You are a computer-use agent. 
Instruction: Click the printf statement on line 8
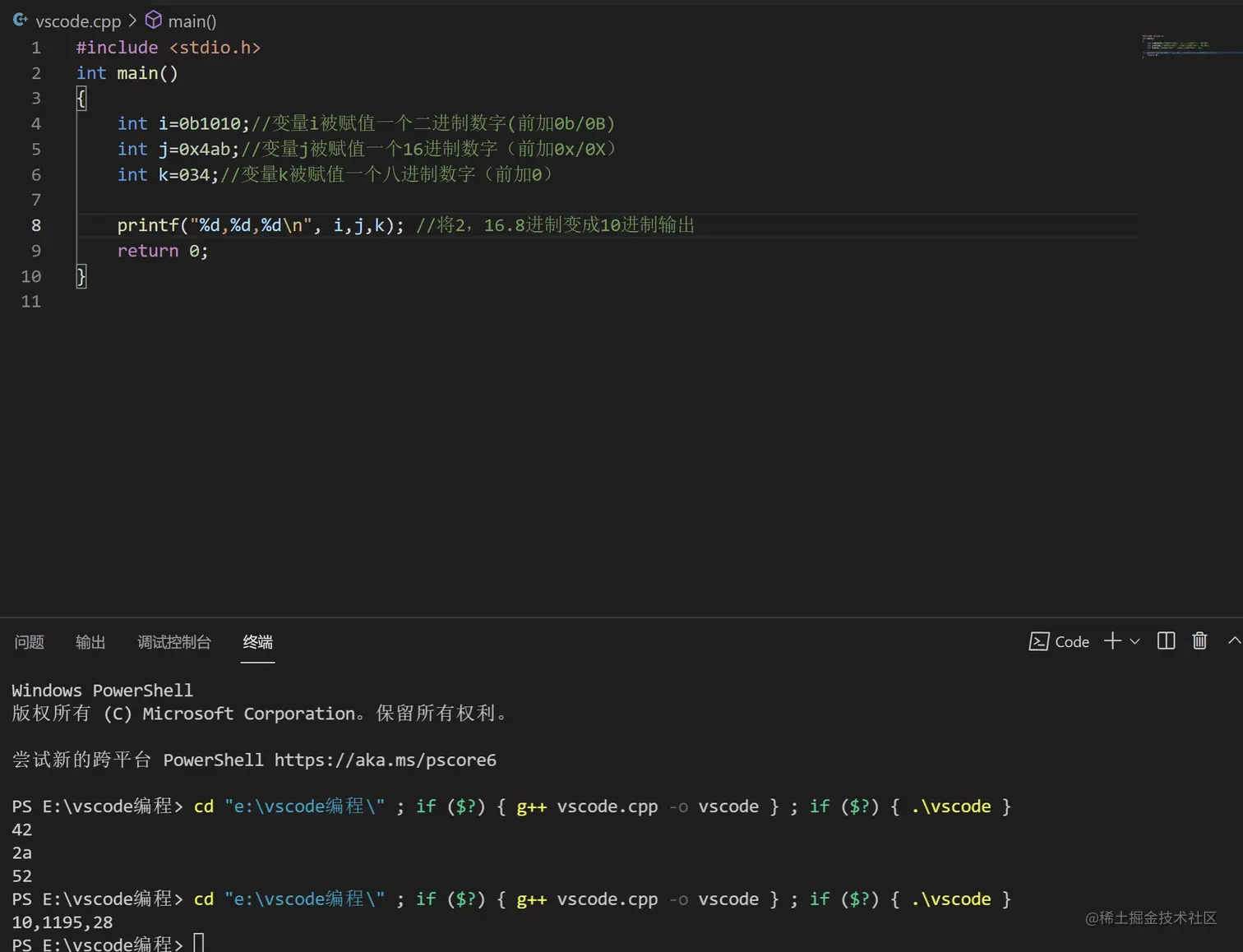[261, 225]
